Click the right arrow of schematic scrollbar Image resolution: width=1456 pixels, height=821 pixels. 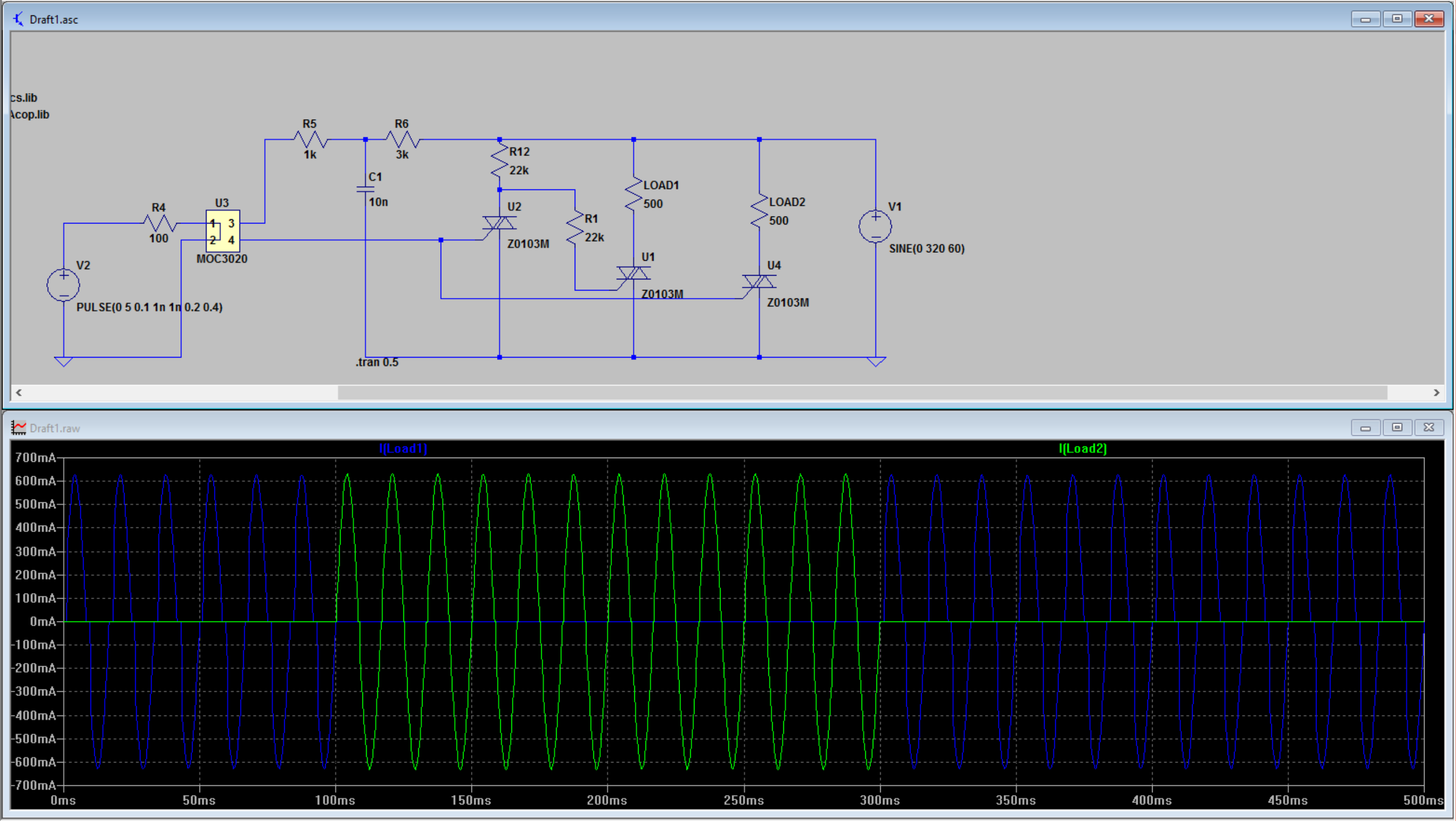1436,393
